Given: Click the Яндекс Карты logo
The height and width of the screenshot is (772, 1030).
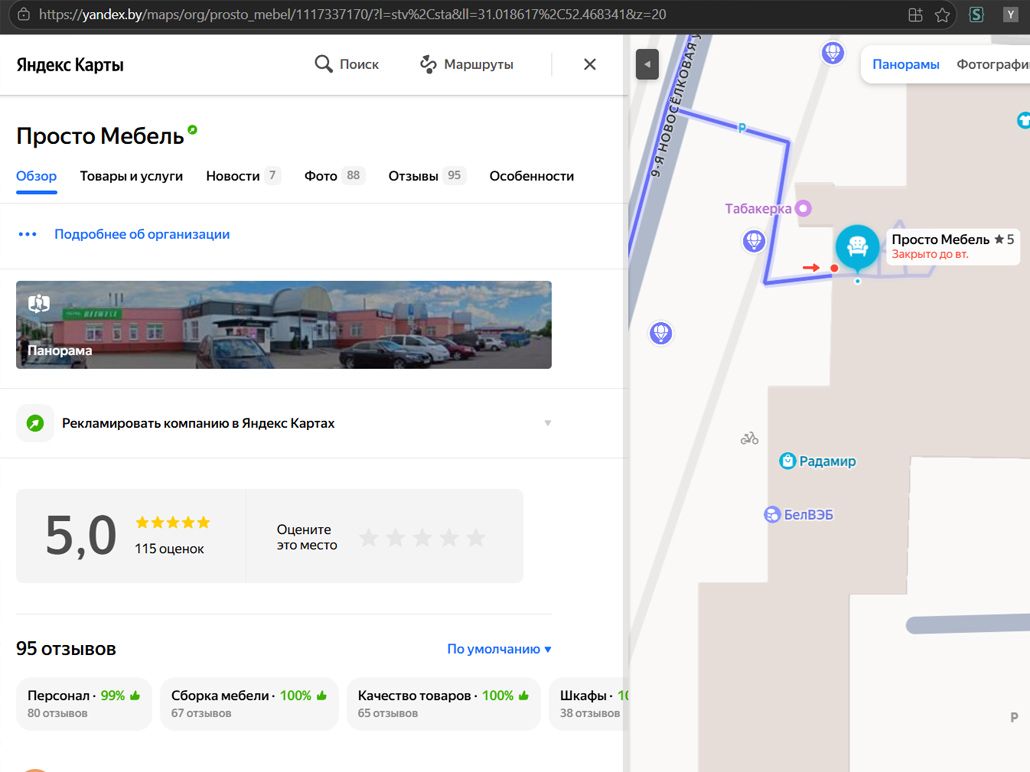Looking at the screenshot, I should (x=70, y=65).
